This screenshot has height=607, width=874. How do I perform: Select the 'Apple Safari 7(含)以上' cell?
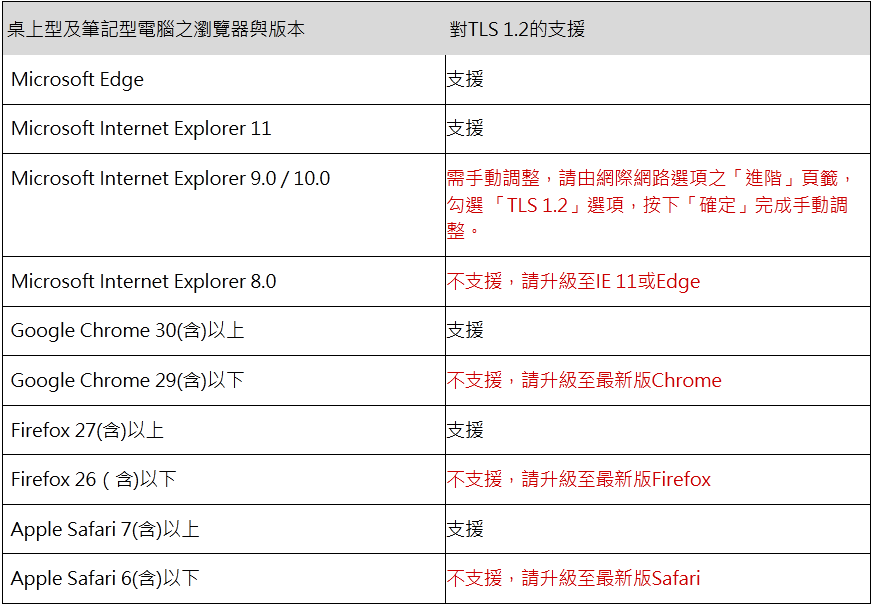[224, 529]
